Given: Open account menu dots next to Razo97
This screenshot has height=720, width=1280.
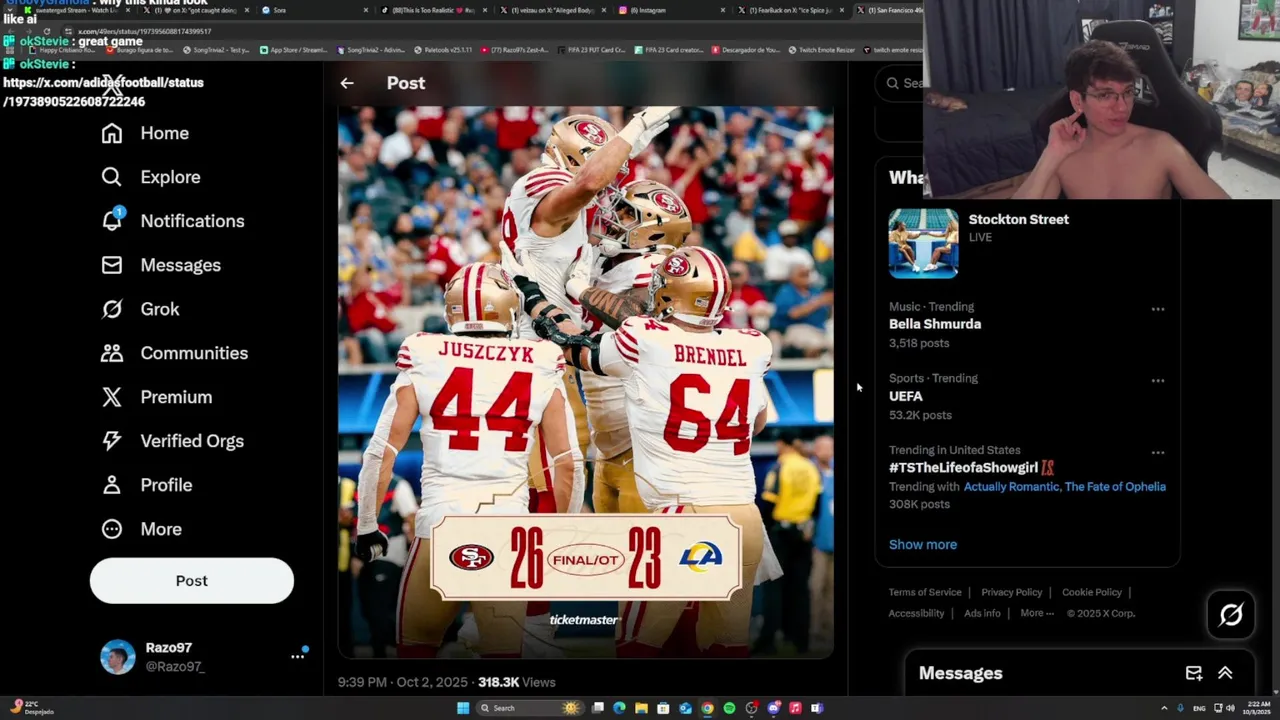Looking at the screenshot, I should tap(297, 656).
